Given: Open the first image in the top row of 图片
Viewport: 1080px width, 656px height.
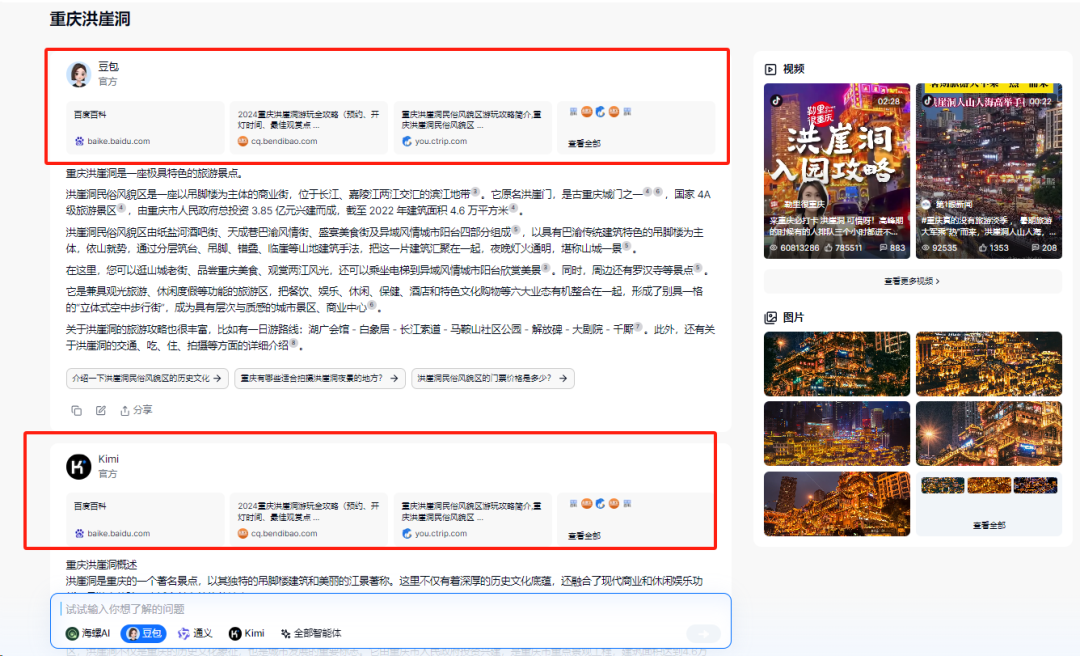Looking at the screenshot, I should click(837, 364).
